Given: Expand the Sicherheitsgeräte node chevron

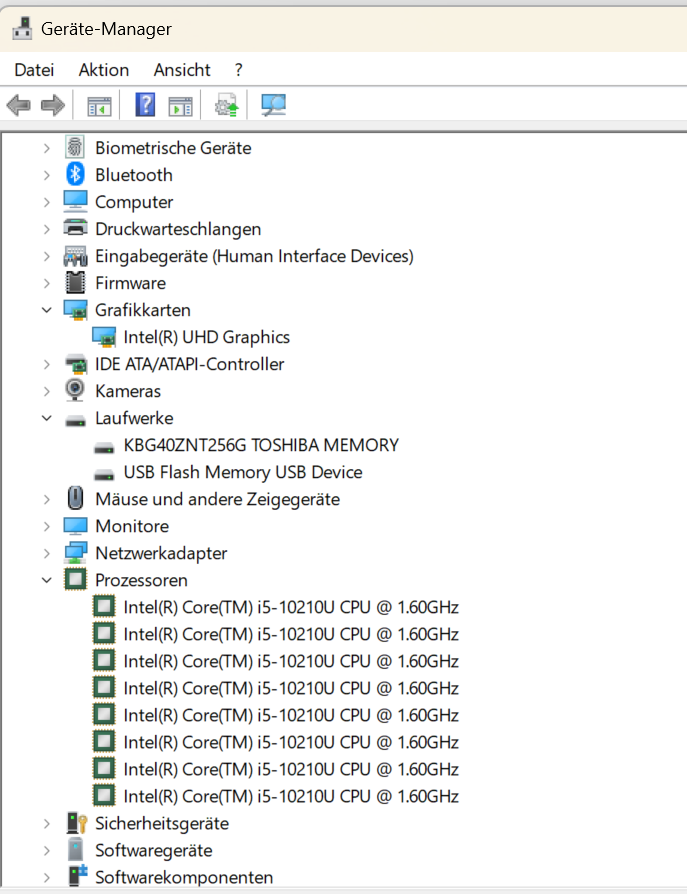Looking at the screenshot, I should coord(47,824).
